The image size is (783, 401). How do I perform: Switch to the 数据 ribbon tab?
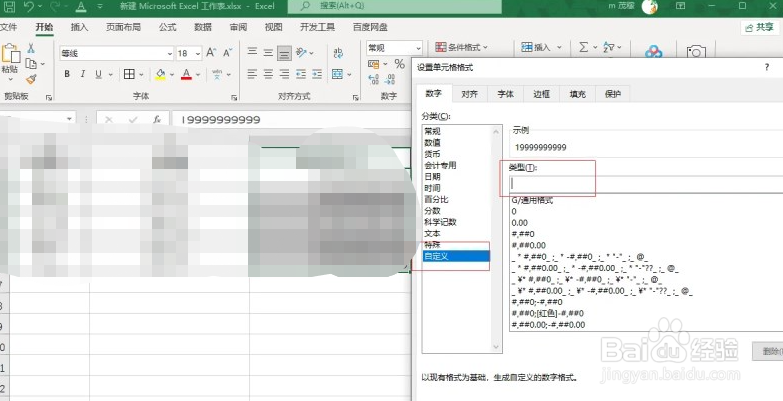pos(202,27)
